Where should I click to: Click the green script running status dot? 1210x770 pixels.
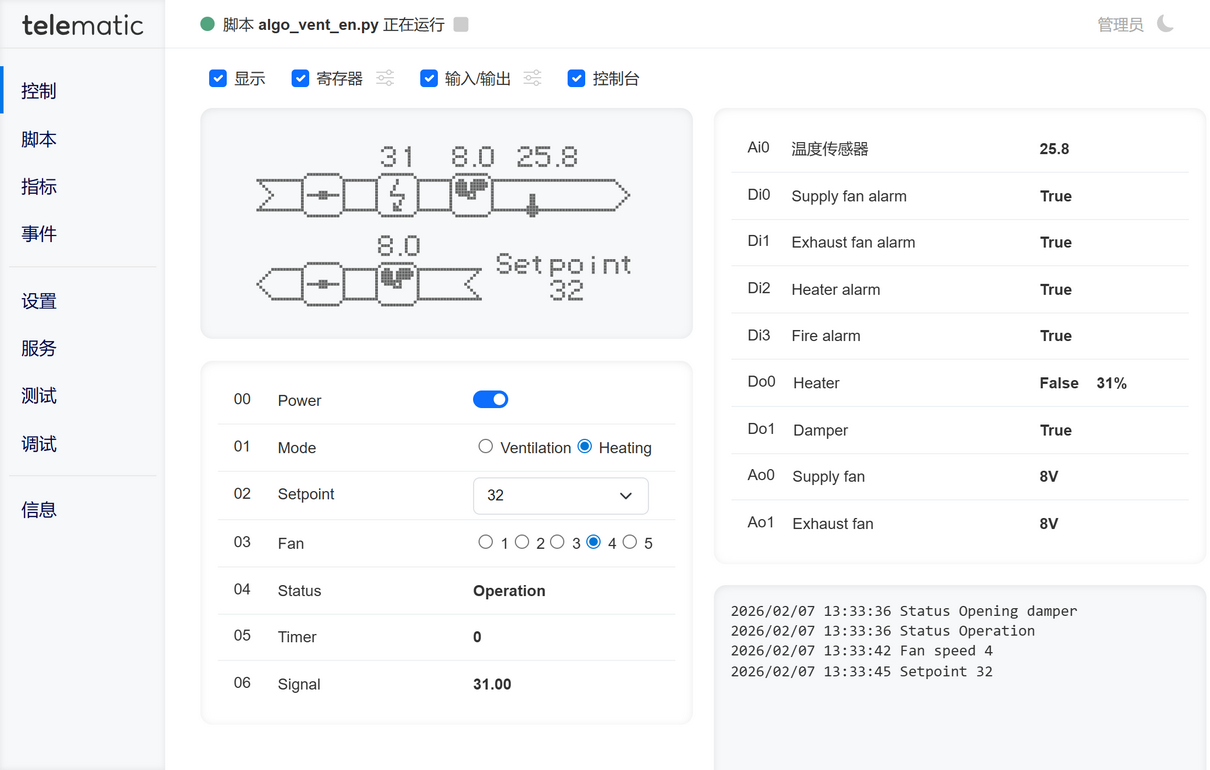208,24
